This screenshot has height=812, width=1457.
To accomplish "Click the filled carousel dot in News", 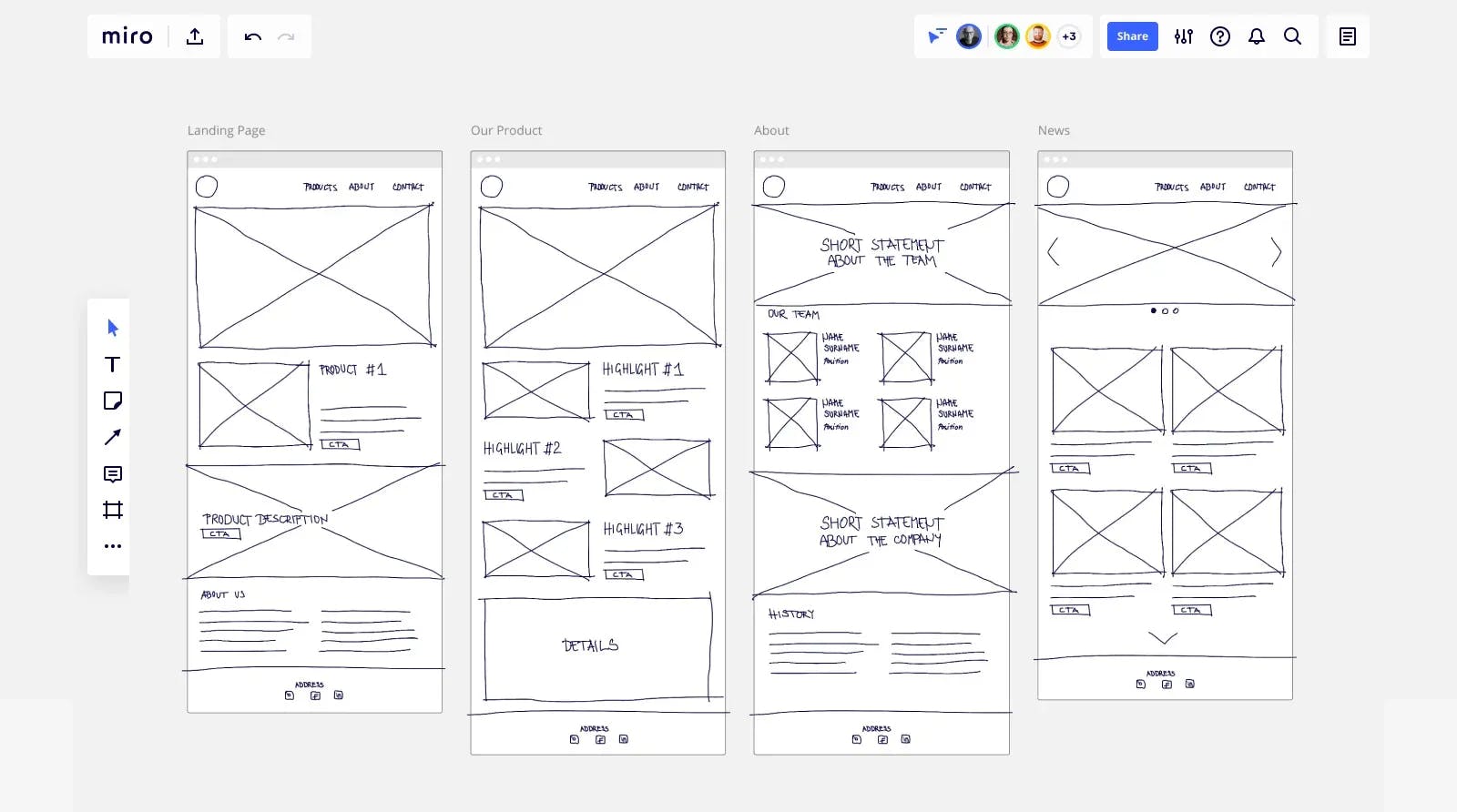I will 1153,310.
